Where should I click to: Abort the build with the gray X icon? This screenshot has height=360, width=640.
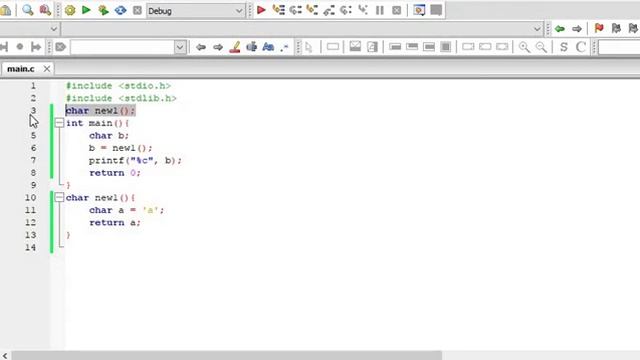[x=137, y=10]
